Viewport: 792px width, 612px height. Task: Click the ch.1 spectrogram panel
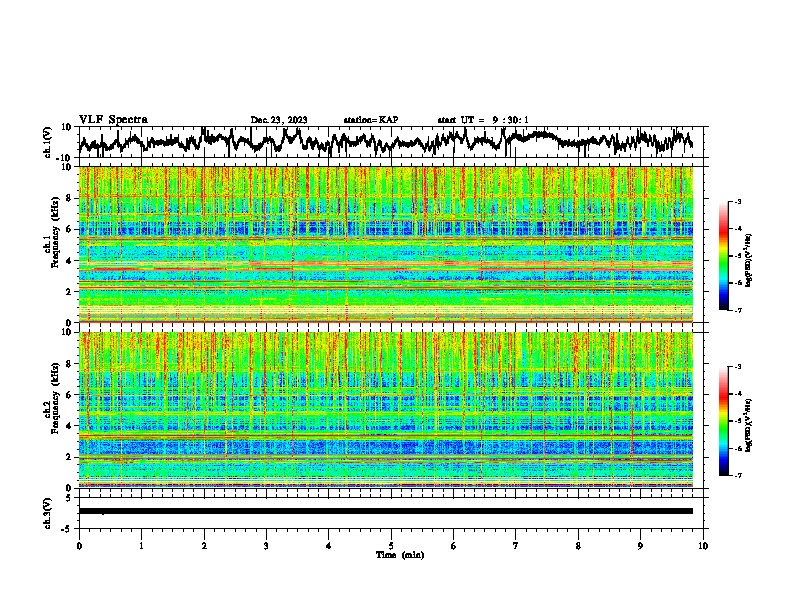tap(386, 244)
